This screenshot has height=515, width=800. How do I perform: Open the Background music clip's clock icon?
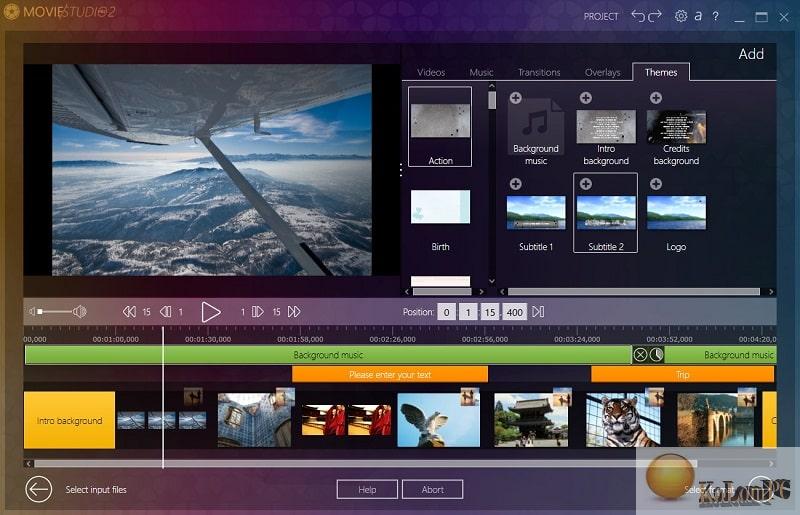coord(657,355)
